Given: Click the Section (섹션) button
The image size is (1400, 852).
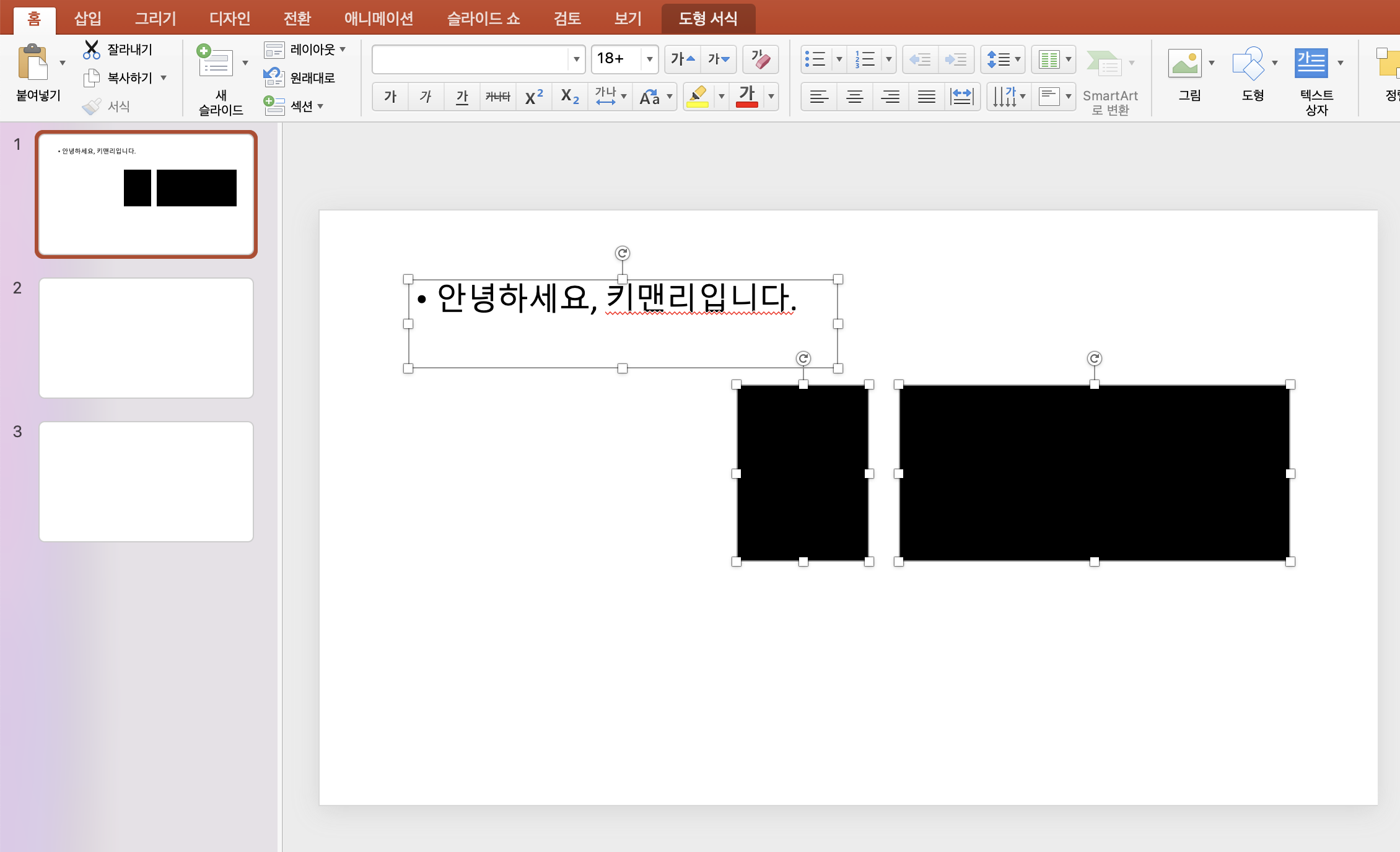Looking at the screenshot, I should [x=301, y=106].
